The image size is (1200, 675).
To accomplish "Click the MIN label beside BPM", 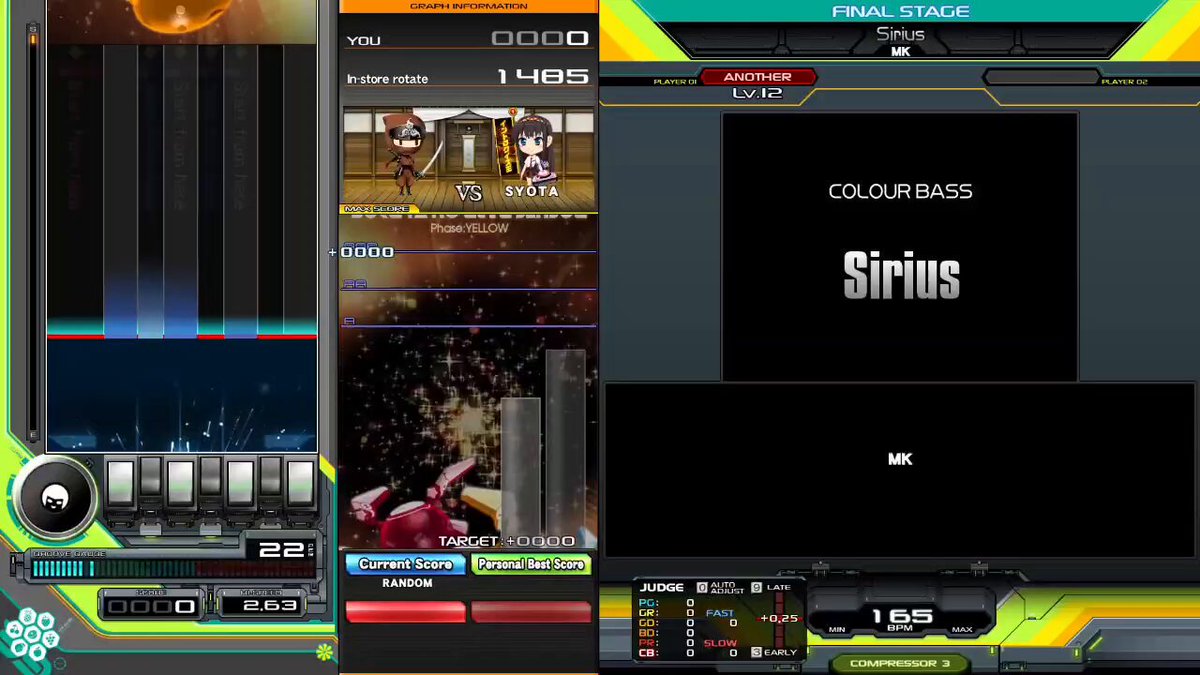I will point(837,630).
